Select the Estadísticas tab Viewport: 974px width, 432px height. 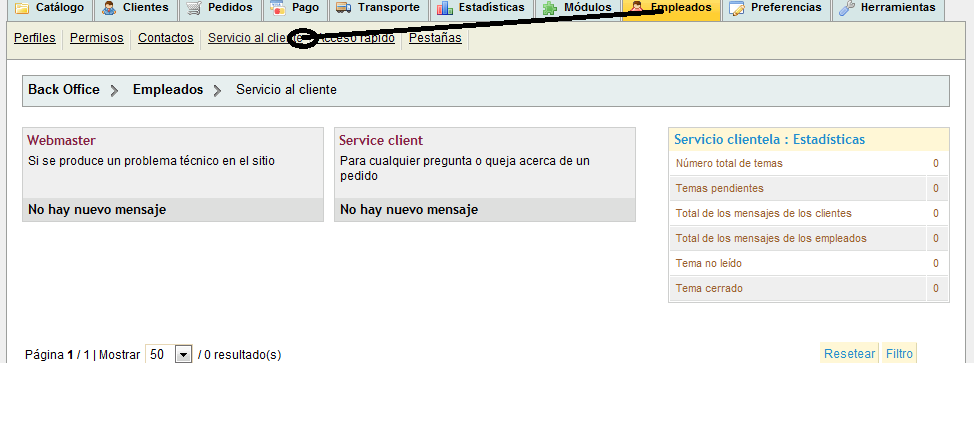click(x=481, y=9)
